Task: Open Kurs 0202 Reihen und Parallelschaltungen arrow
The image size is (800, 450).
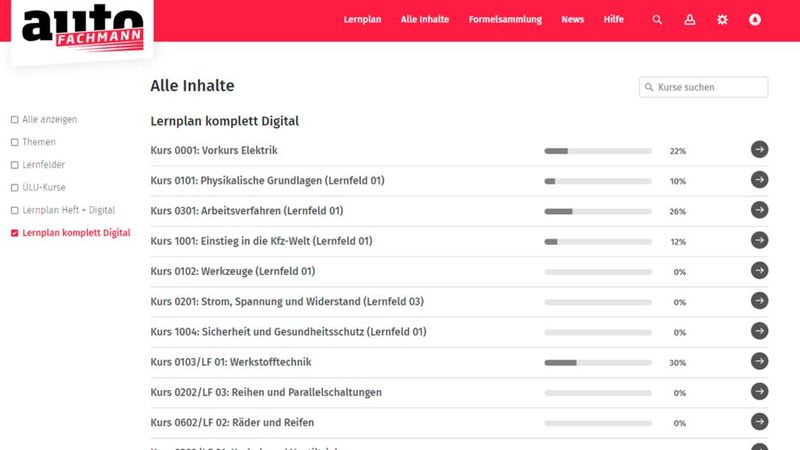Action: (760, 391)
